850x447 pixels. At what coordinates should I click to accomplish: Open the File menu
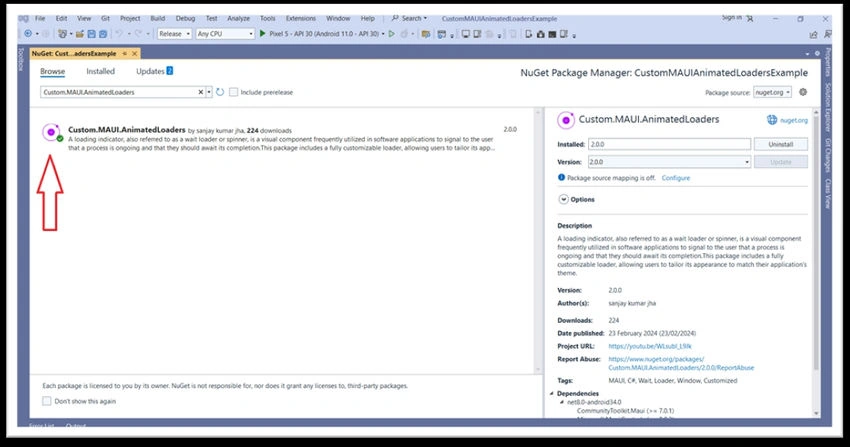(40, 18)
